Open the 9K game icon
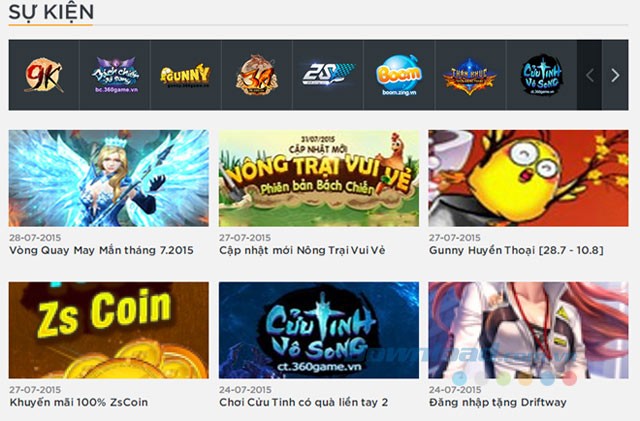Viewport: 640px width, 421px height. pos(43,75)
